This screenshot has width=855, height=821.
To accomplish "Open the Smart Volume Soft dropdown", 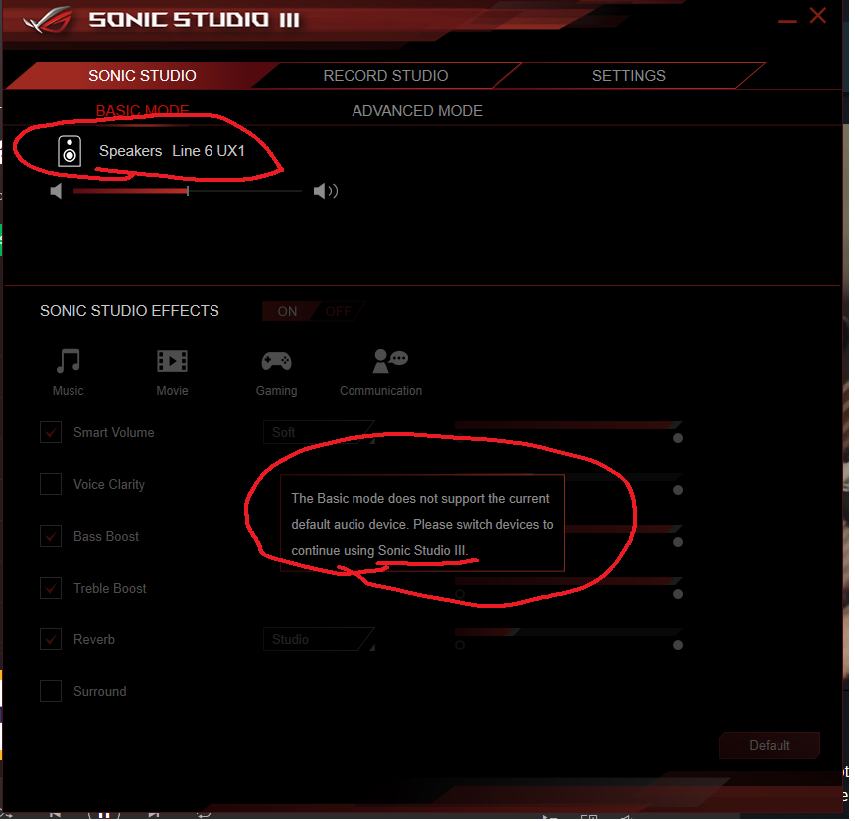I will tap(318, 433).
